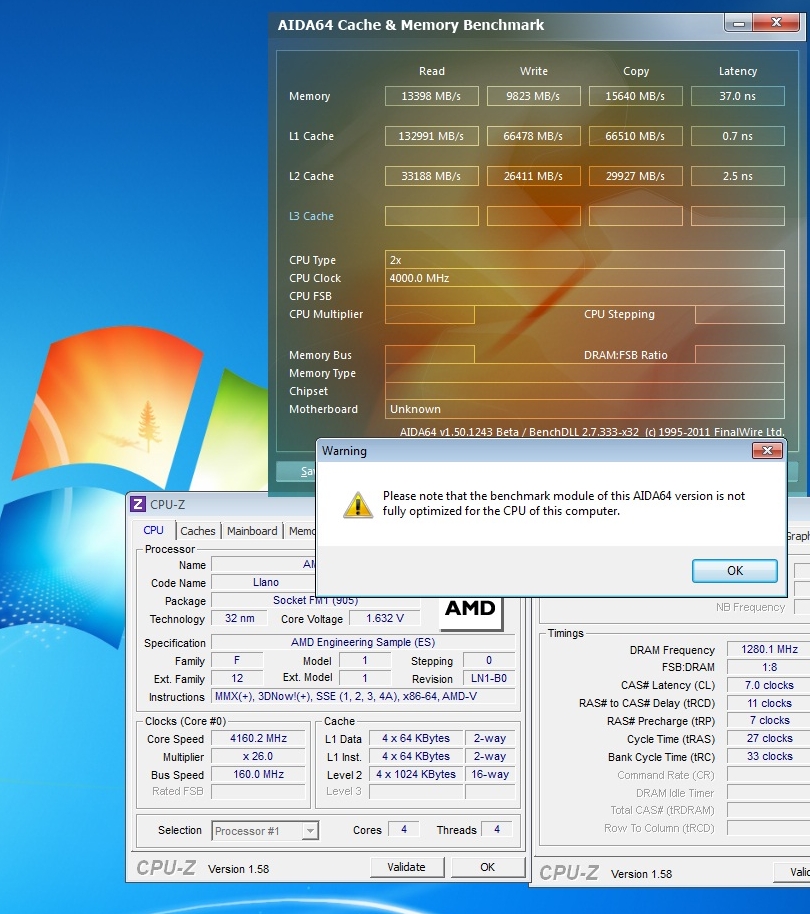
Task: Click Revision value LN1-B0
Action: point(488,679)
